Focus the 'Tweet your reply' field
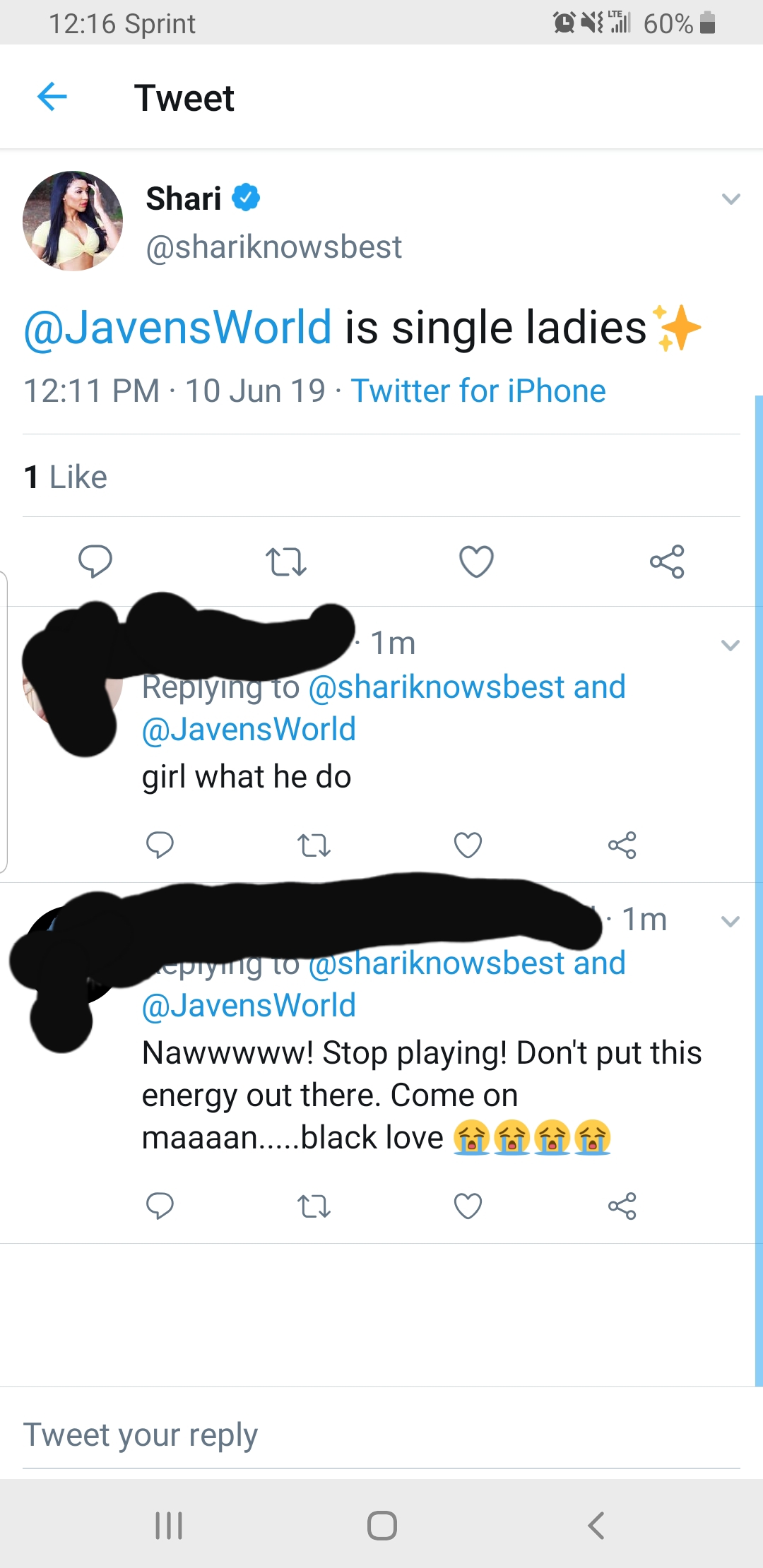Viewport: 763px width, 1568px height. point(381,1435)
